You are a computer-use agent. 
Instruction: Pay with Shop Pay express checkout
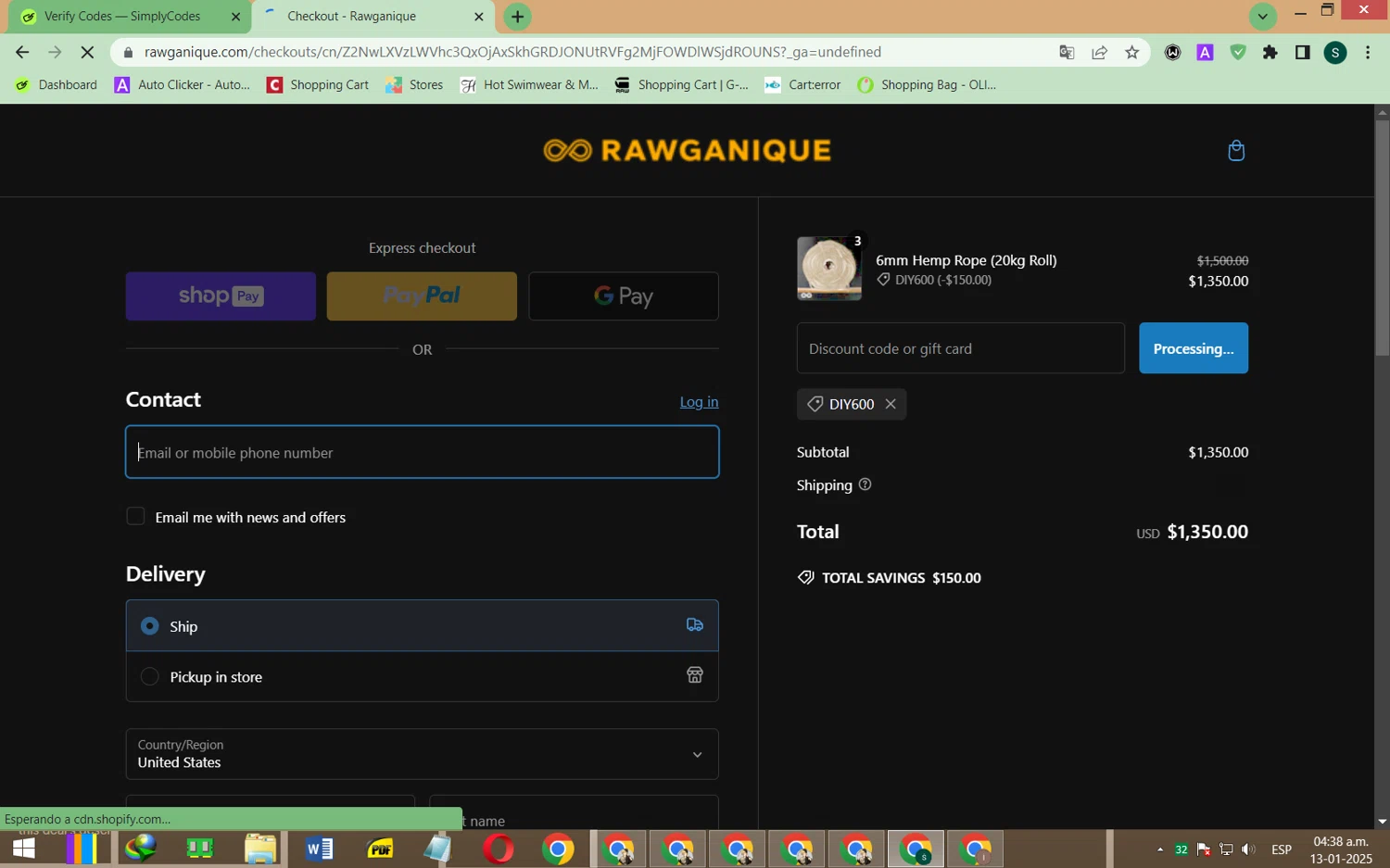tap(221, 296)
